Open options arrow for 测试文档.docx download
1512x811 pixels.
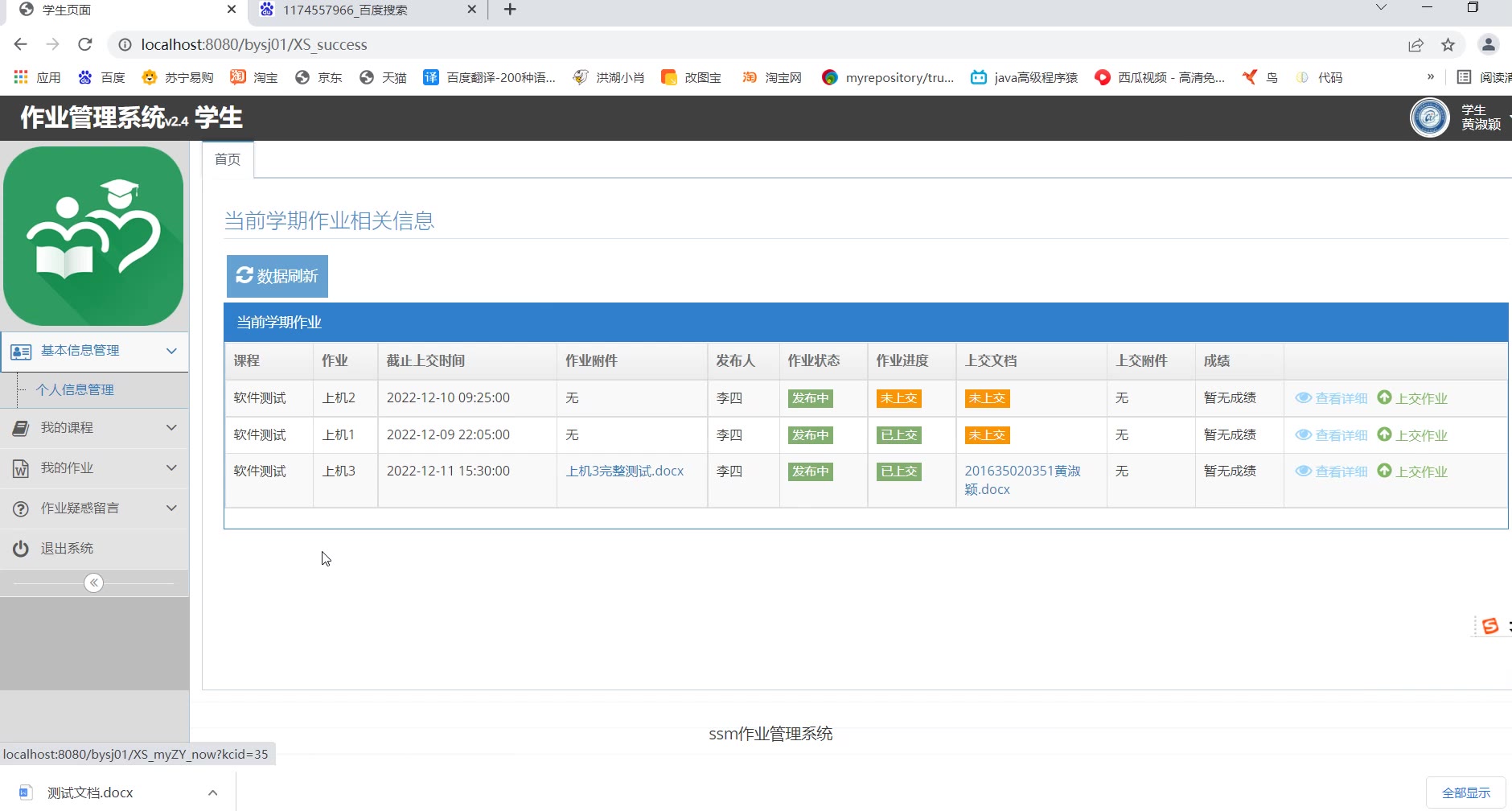212,792
